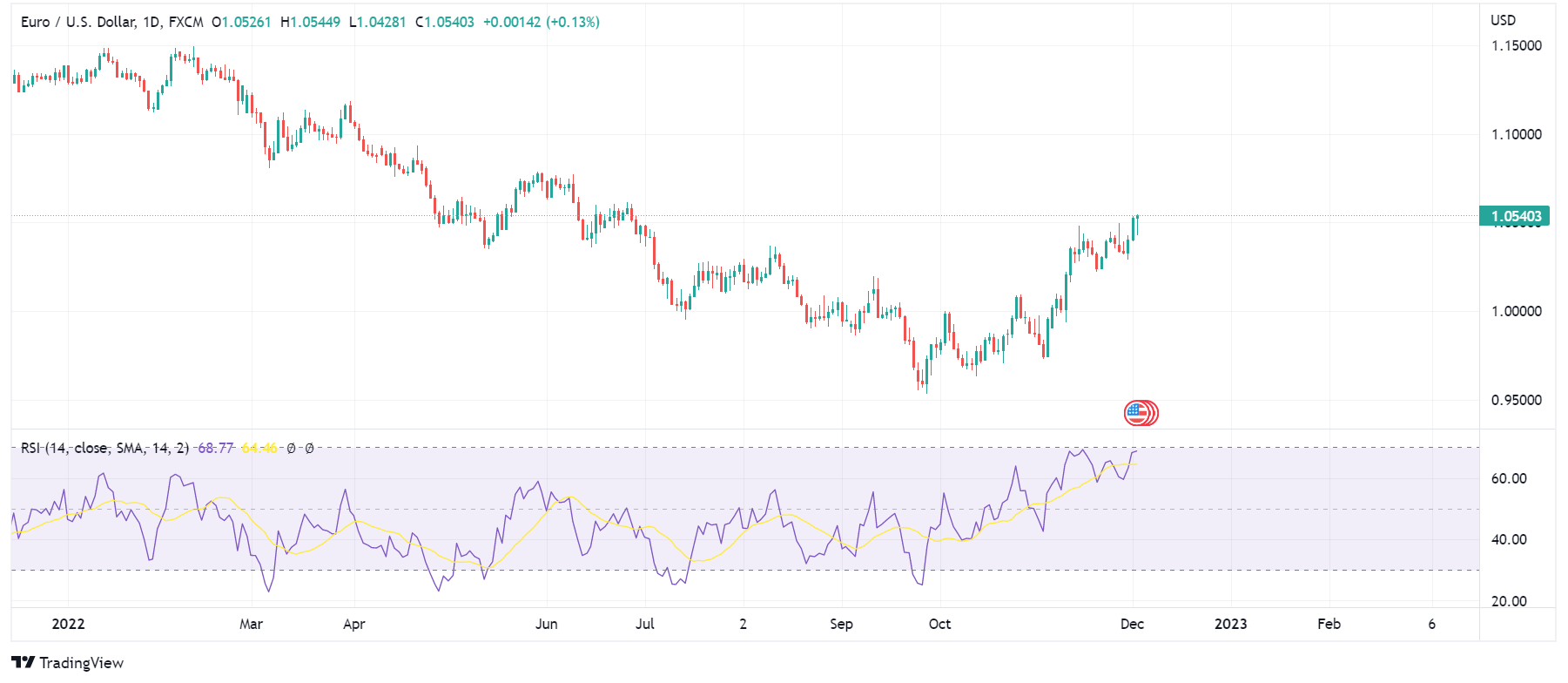Click the 1.00000 price axis label

point(1516,311)
